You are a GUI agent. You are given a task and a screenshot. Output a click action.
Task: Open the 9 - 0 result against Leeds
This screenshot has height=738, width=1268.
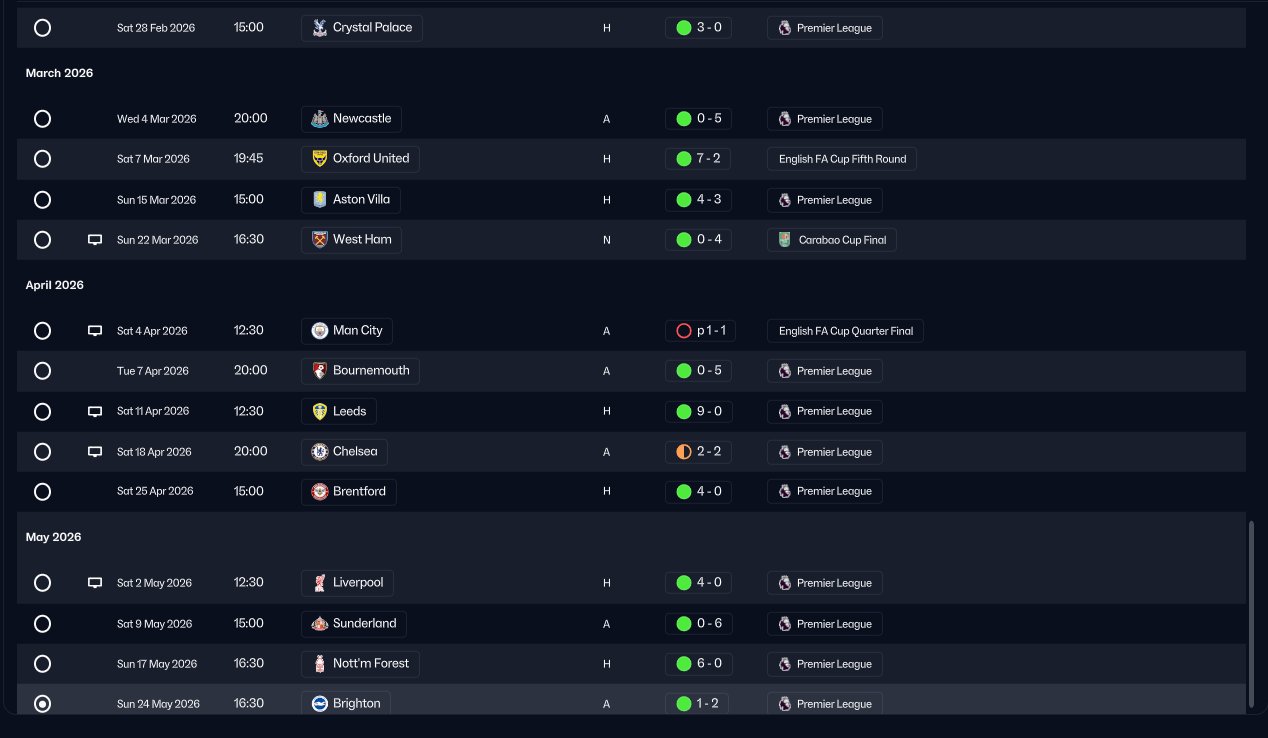tap(698, 411)
